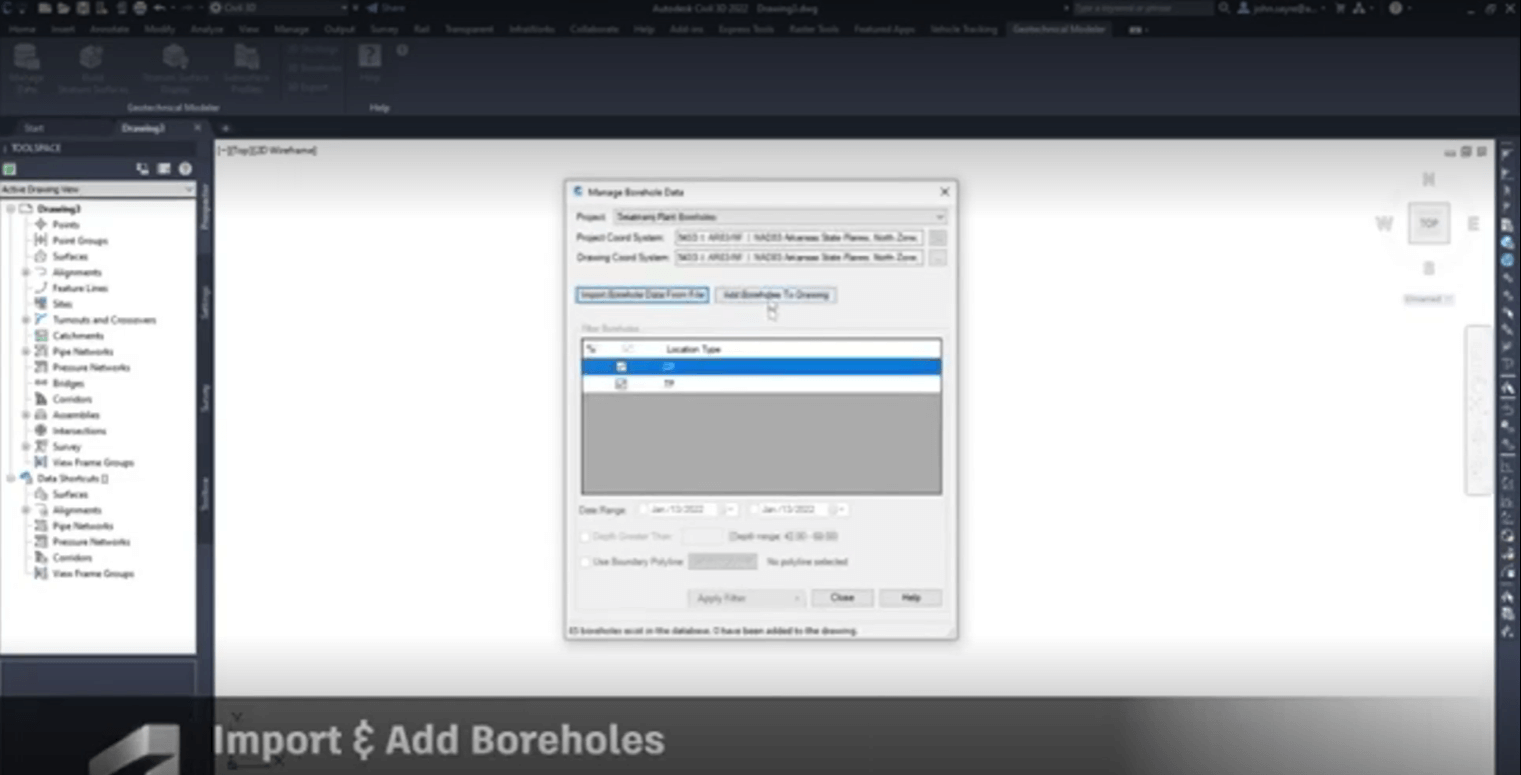Screen dimensions: 1521x775
Task: Click Import Borehole Data From File button
Action: [642, 295]
